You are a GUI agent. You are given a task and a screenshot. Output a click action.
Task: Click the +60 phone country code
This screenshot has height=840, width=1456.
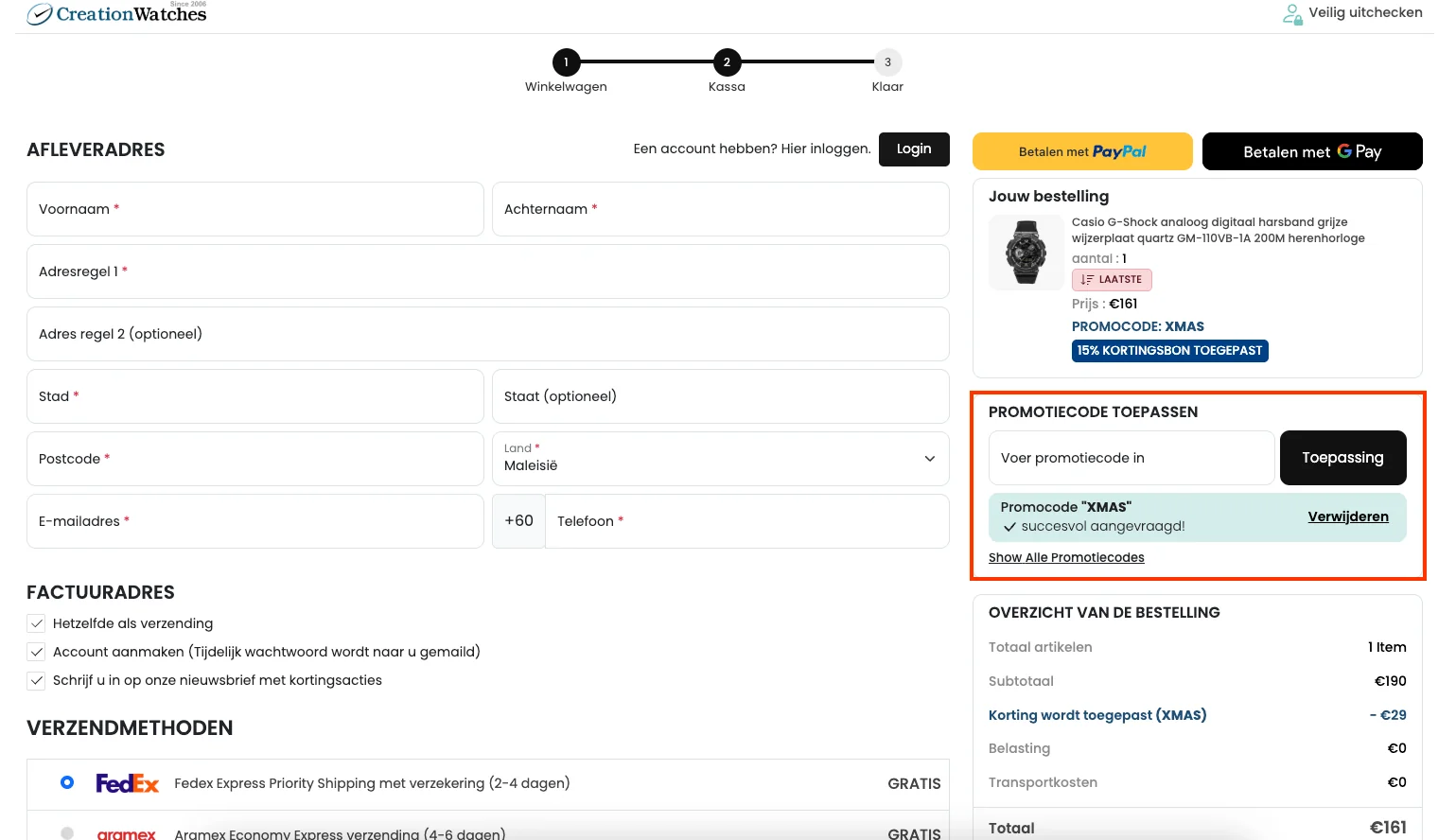[x=518, y=521]
